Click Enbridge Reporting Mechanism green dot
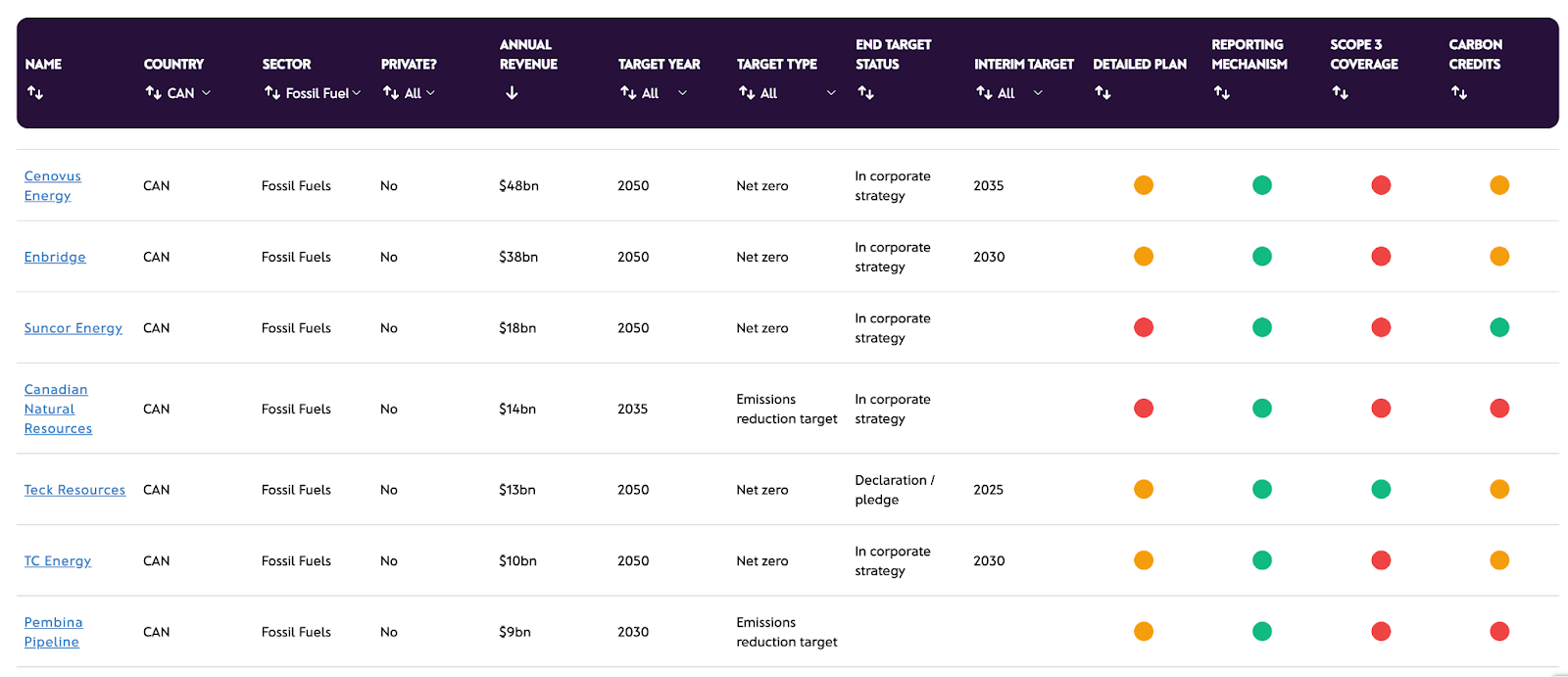This screenshot has height=677, width=1568. click(x=1262, y=257)
